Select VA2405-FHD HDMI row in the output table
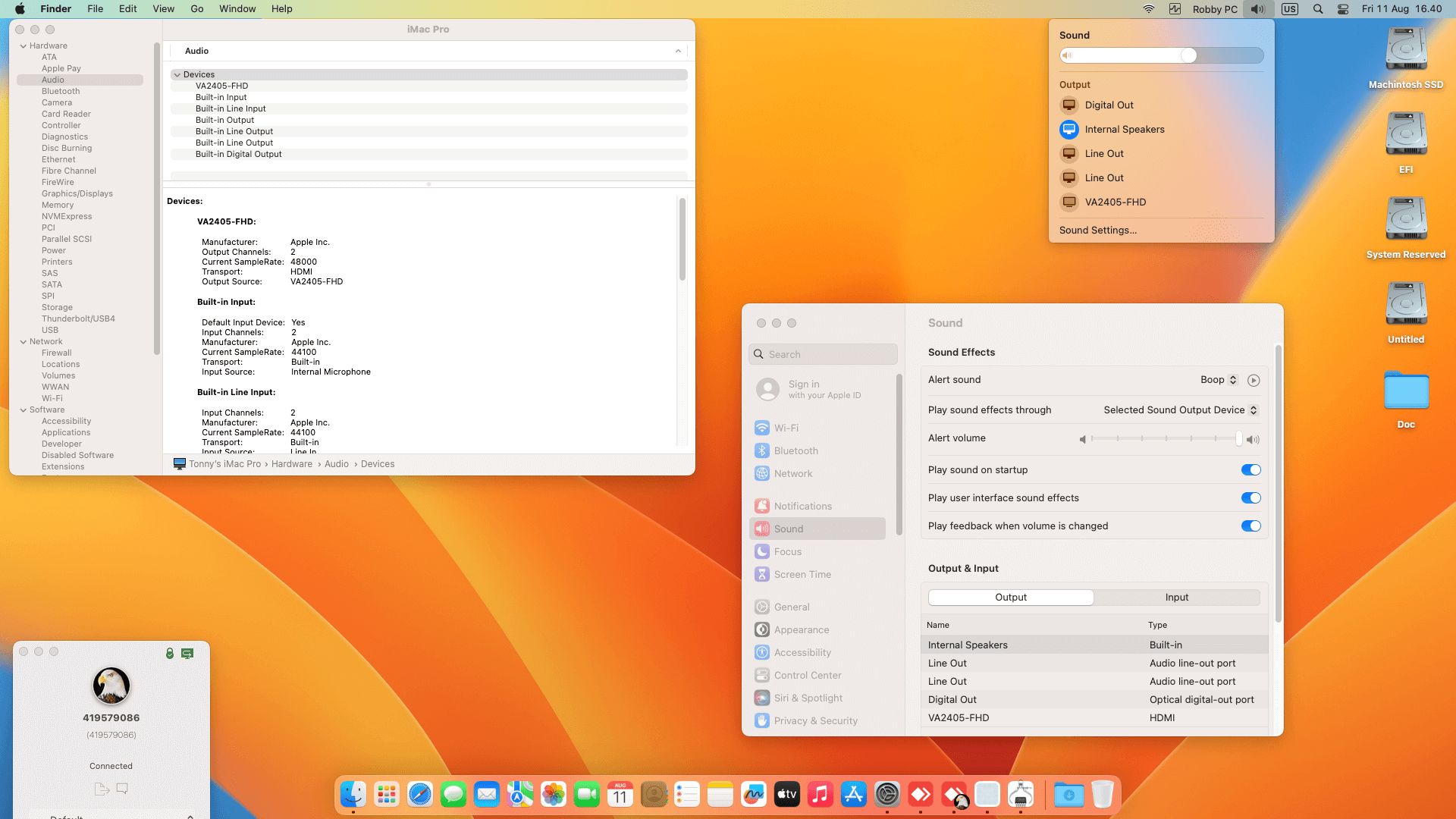The height and width of the screenshot is (819, 1456). click(1094, 718)
